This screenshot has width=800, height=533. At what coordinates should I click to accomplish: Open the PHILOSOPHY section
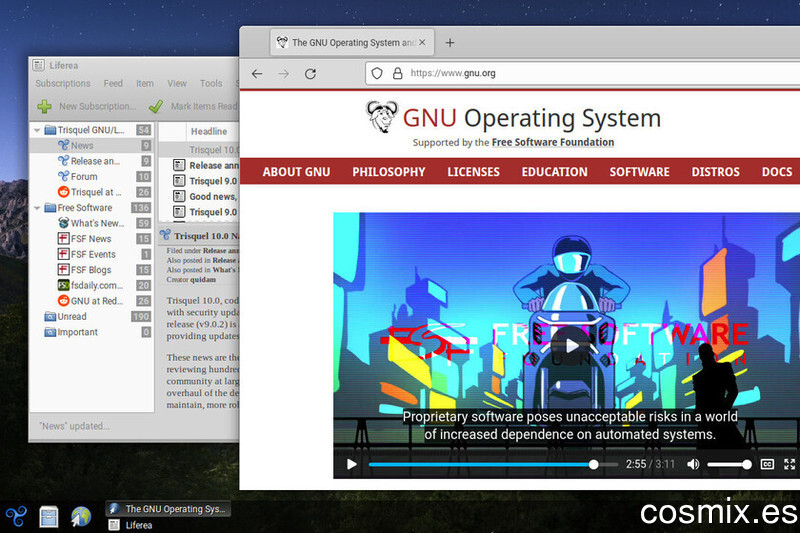coord(389,172)
